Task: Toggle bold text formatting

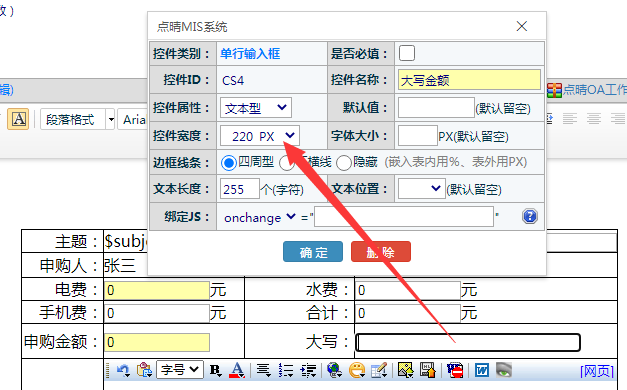Action: 216,370
